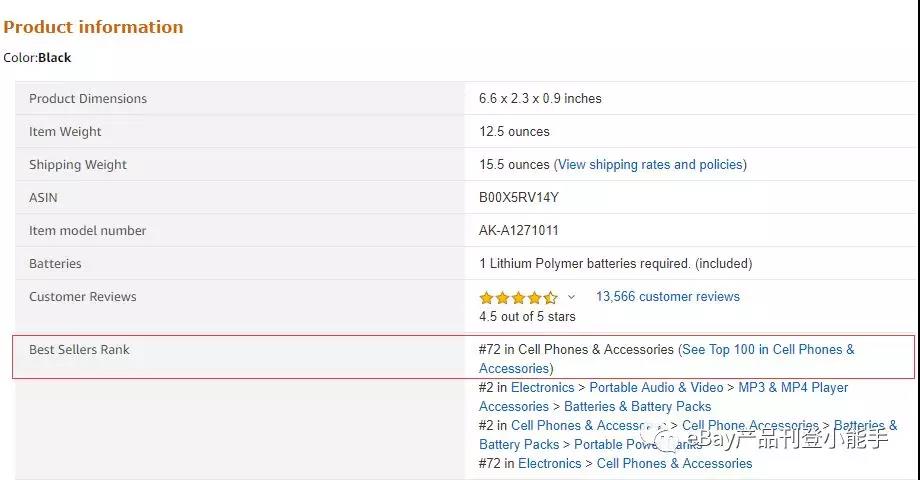920x480 pixels.
Task: Click the half-filled fifth star icon
Action: click(x=550, y=298)
